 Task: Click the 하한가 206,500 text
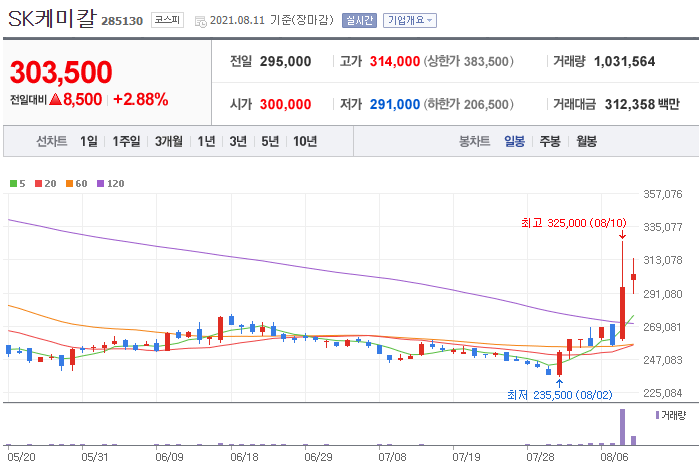click(x=469, y=104)
